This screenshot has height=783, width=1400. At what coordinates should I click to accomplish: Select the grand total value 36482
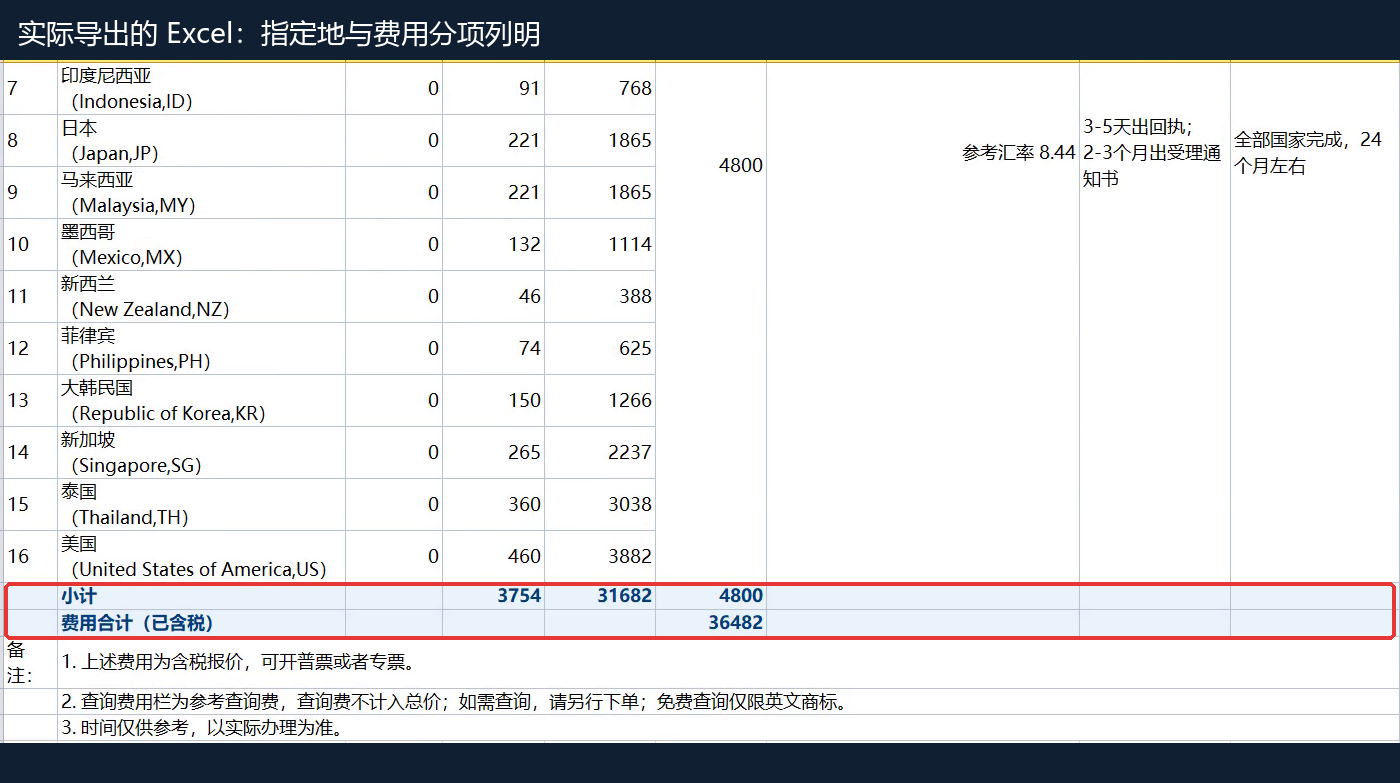click(711, 623)
